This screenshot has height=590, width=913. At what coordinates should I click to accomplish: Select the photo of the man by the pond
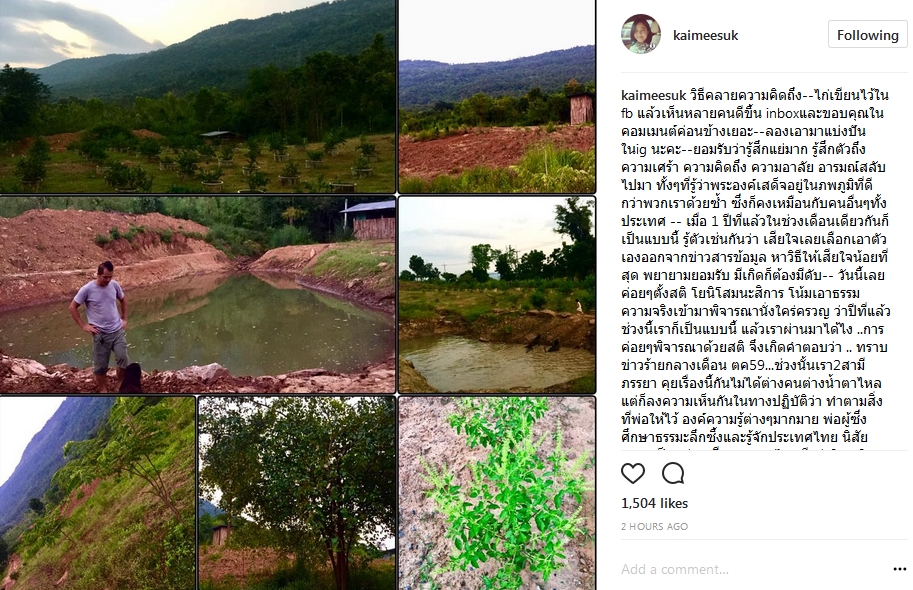pyautogui.click(x=197, y=295)
